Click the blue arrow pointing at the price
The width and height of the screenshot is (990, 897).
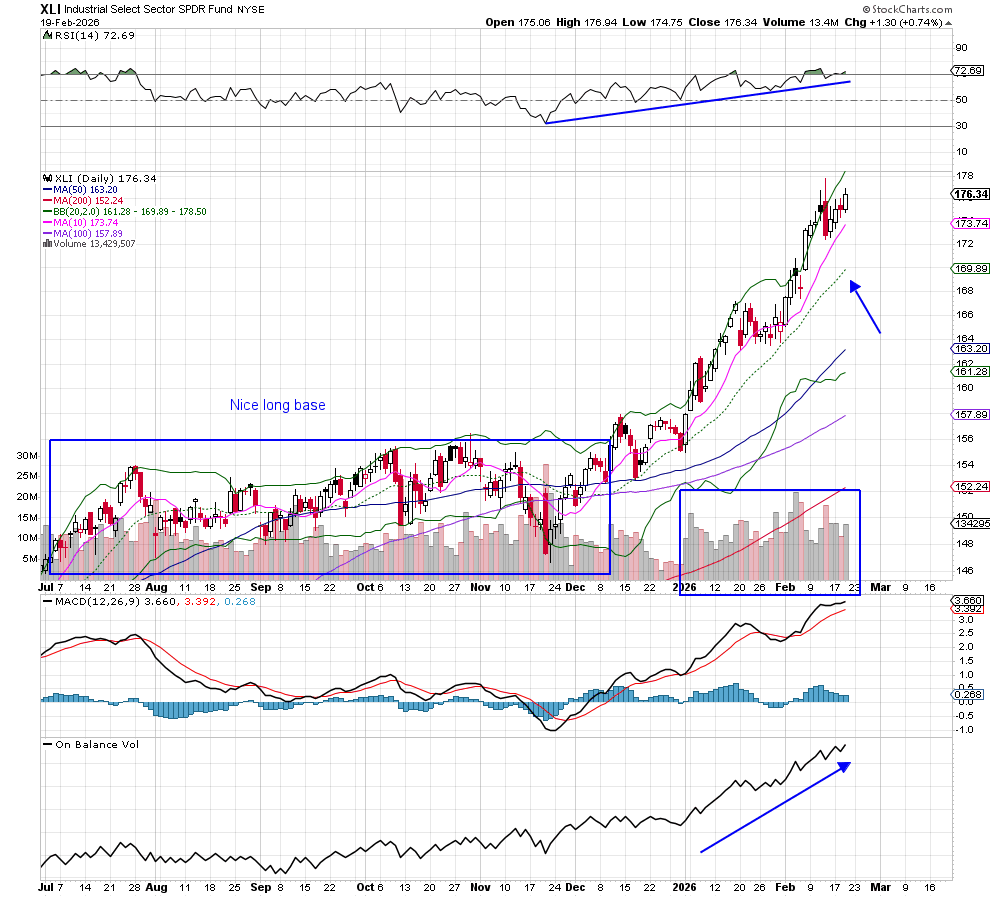click(x=865, y=307)
